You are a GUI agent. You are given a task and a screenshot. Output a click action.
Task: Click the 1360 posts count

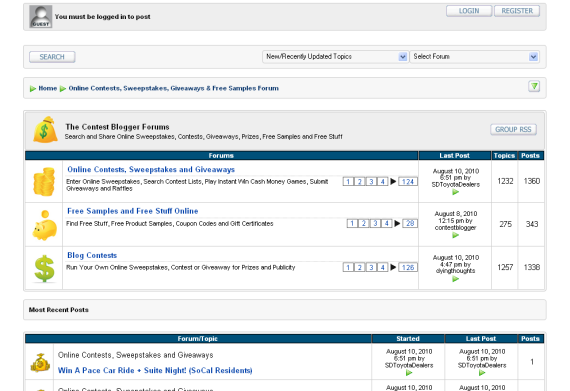click(531, 181)
